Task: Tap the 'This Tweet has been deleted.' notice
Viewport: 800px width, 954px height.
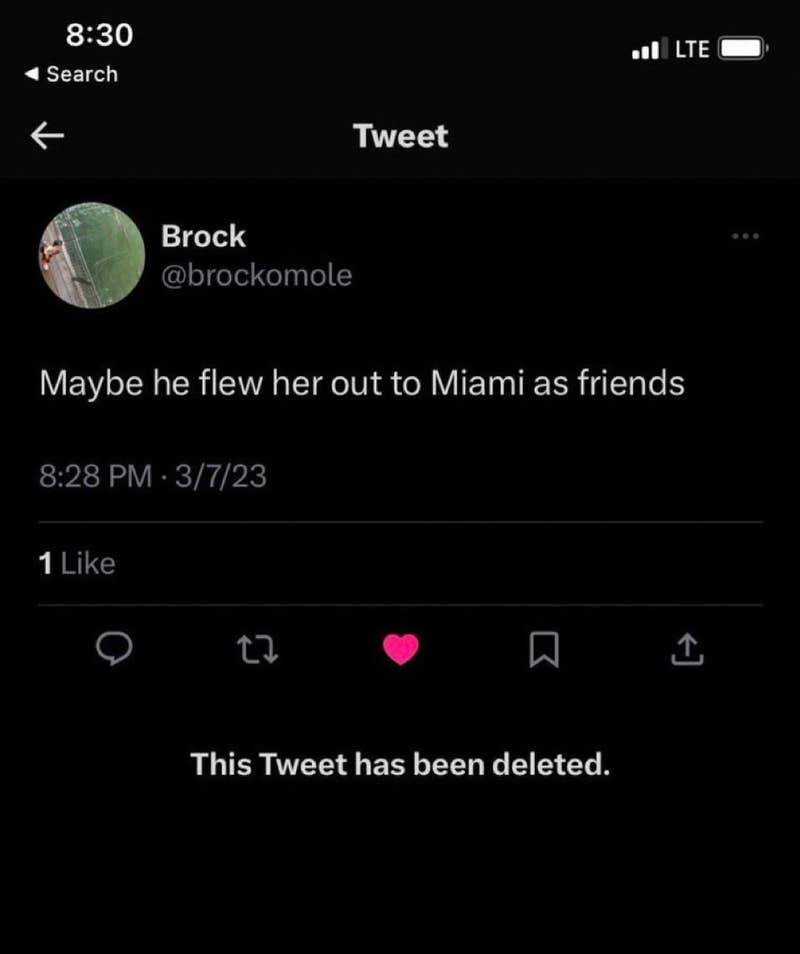Action: pyautogui.click(x=400, y=765)
